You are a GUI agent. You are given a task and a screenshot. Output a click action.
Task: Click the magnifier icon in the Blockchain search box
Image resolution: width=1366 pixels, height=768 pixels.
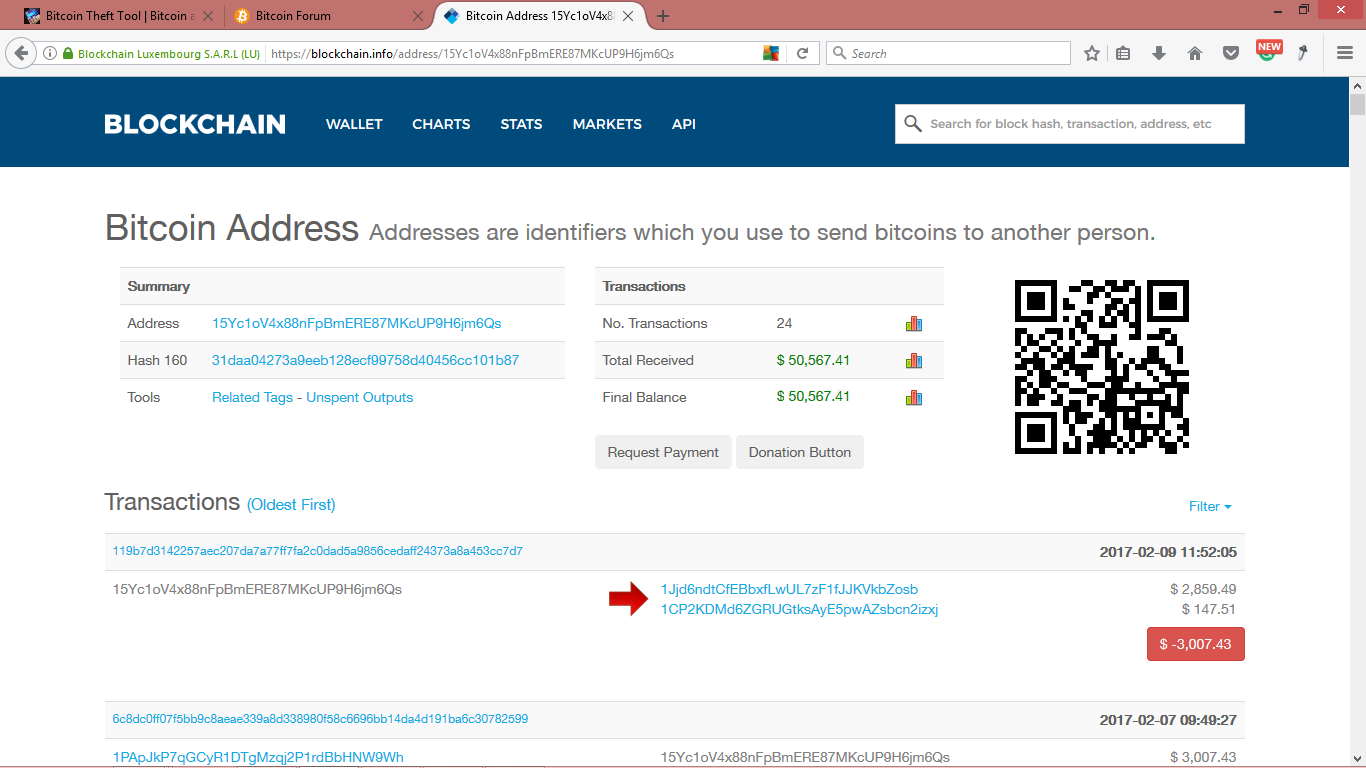pos(912,124)
